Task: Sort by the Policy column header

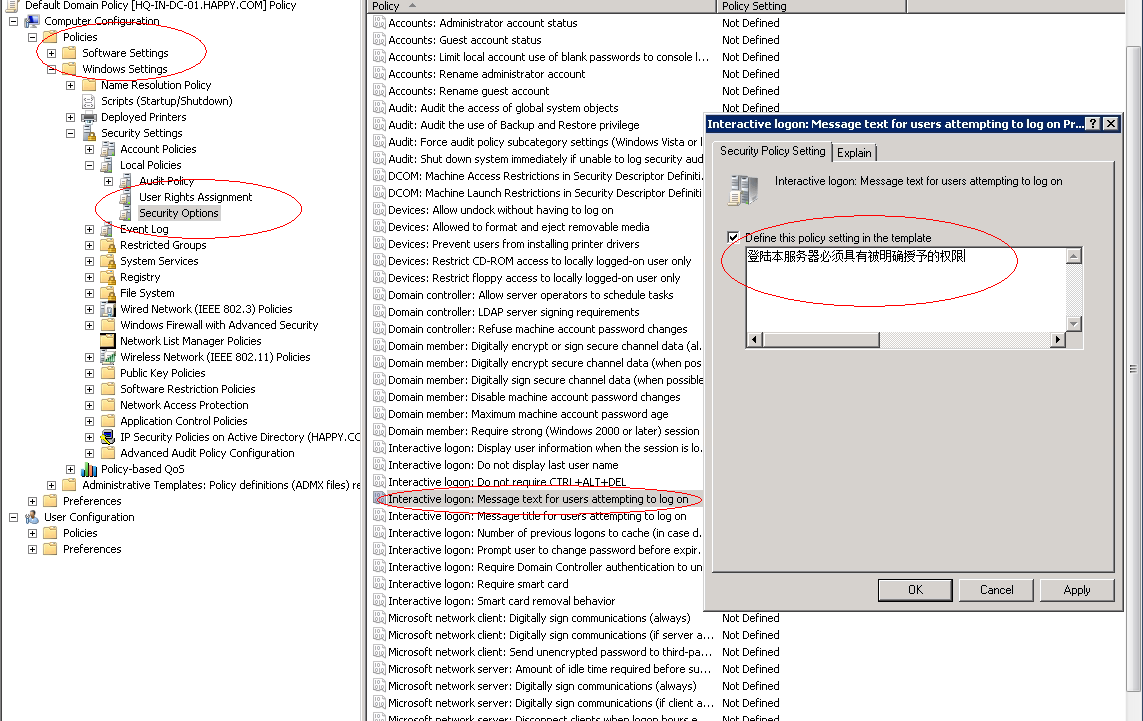Action: (542, 6)
